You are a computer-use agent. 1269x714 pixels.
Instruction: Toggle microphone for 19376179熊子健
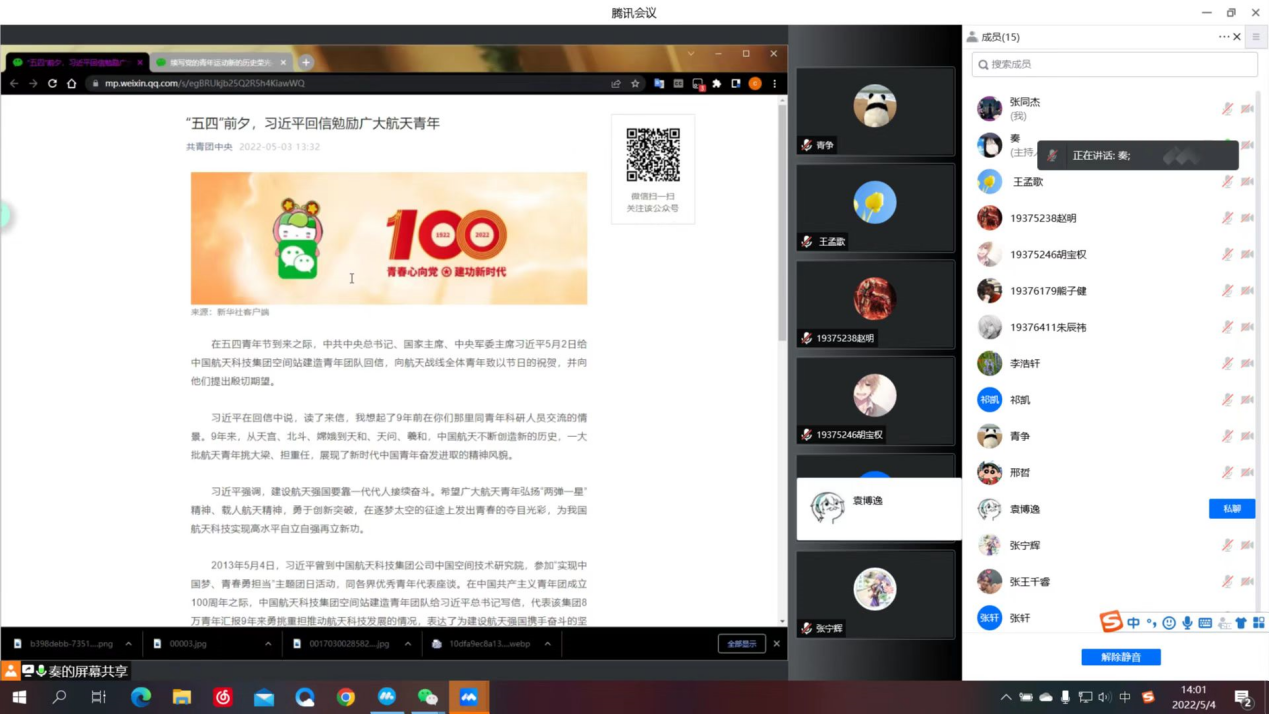(1227, 291)
